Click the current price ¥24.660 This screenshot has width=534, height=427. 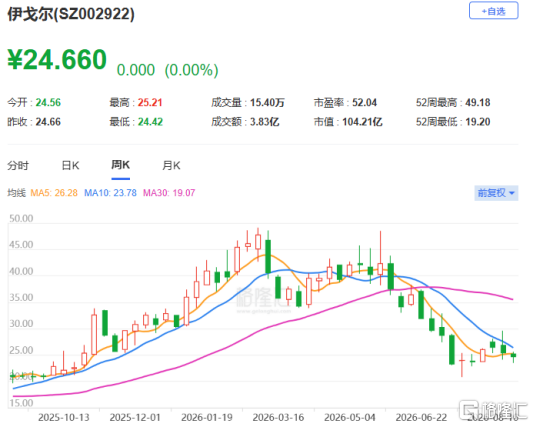point(57,60)
